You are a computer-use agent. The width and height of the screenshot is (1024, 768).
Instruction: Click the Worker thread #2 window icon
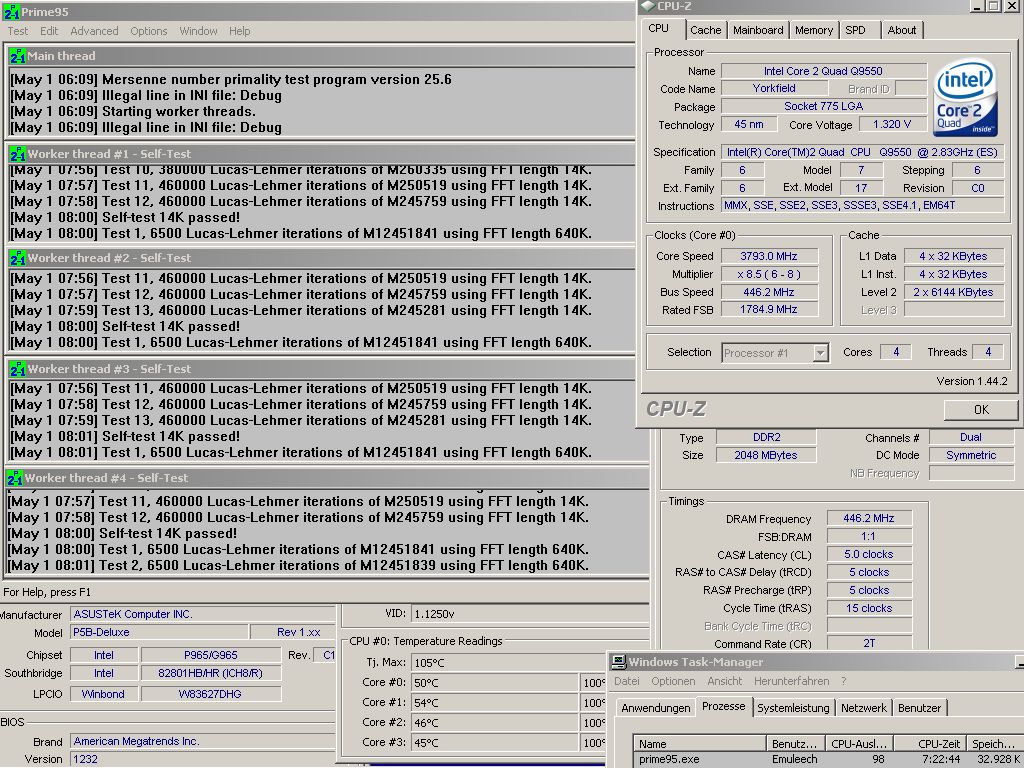pos(17,257)
